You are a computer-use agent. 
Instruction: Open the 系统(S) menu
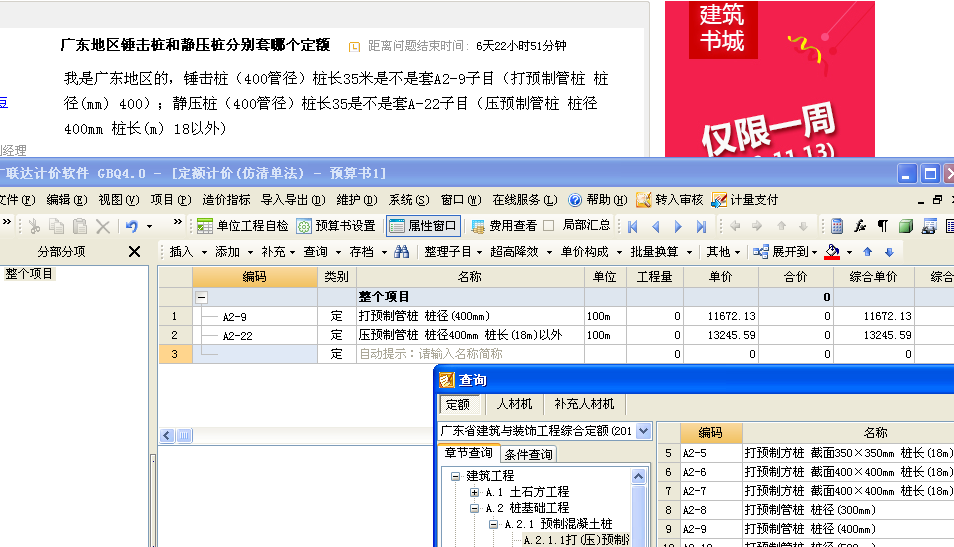[x=409, y=200]
